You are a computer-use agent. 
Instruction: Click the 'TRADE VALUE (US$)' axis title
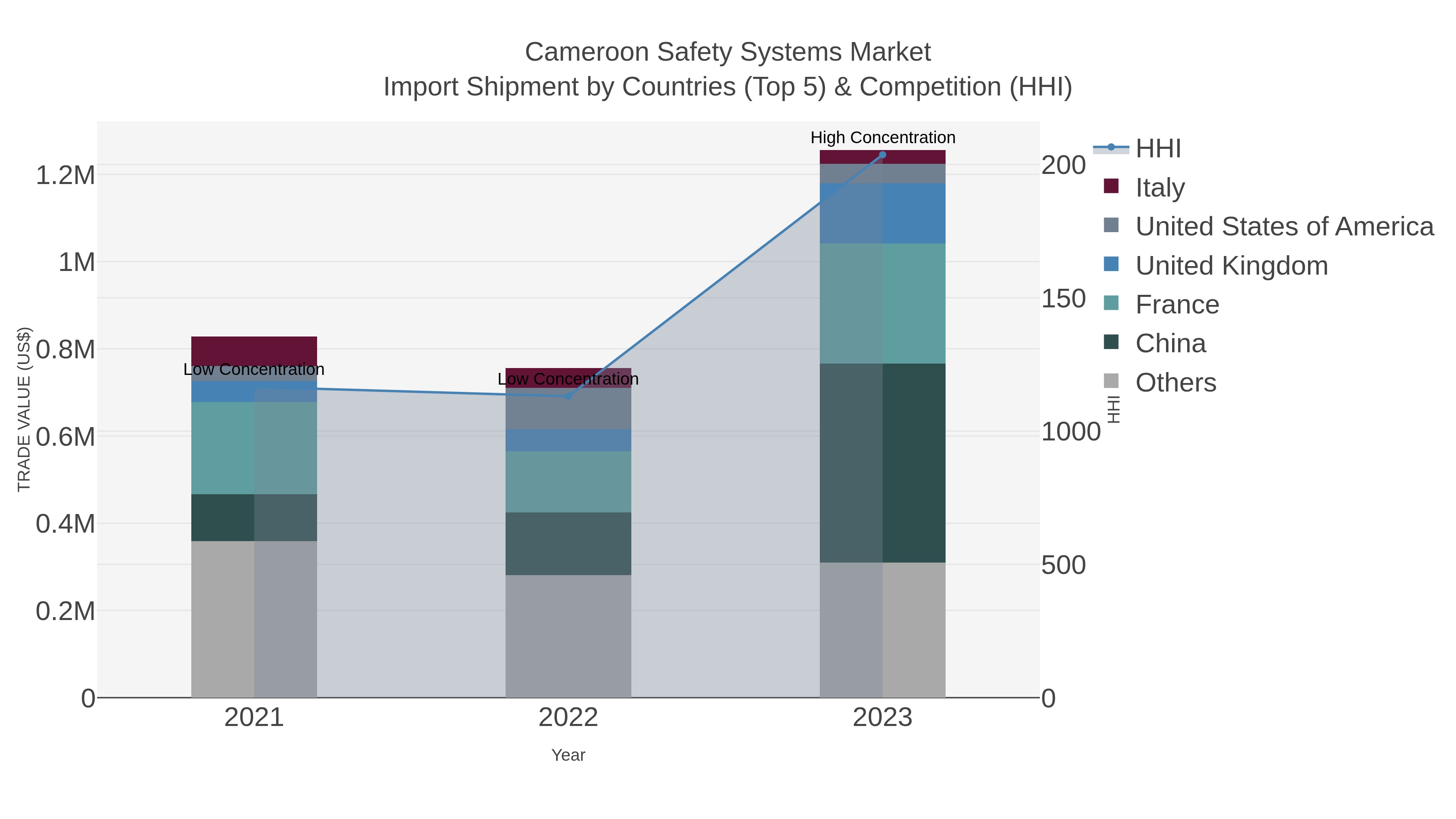(x=24, y=409)
